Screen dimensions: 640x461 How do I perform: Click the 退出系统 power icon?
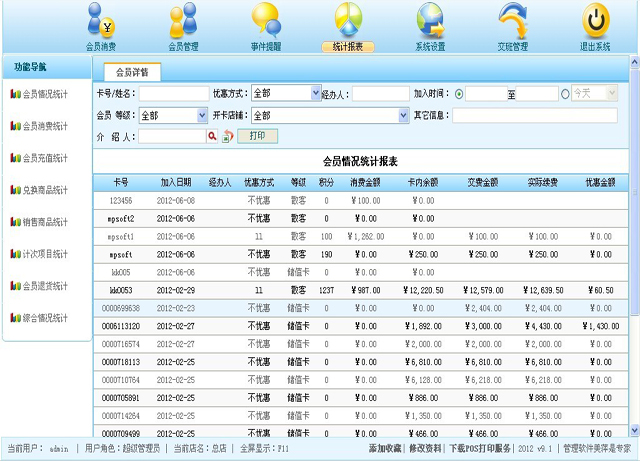coord(595,21)
